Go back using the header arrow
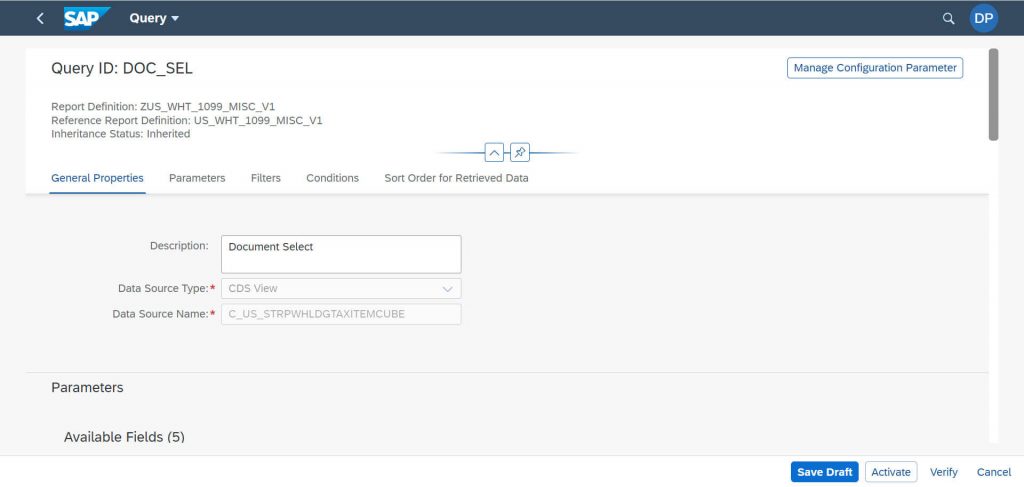 tap(40, 18)
